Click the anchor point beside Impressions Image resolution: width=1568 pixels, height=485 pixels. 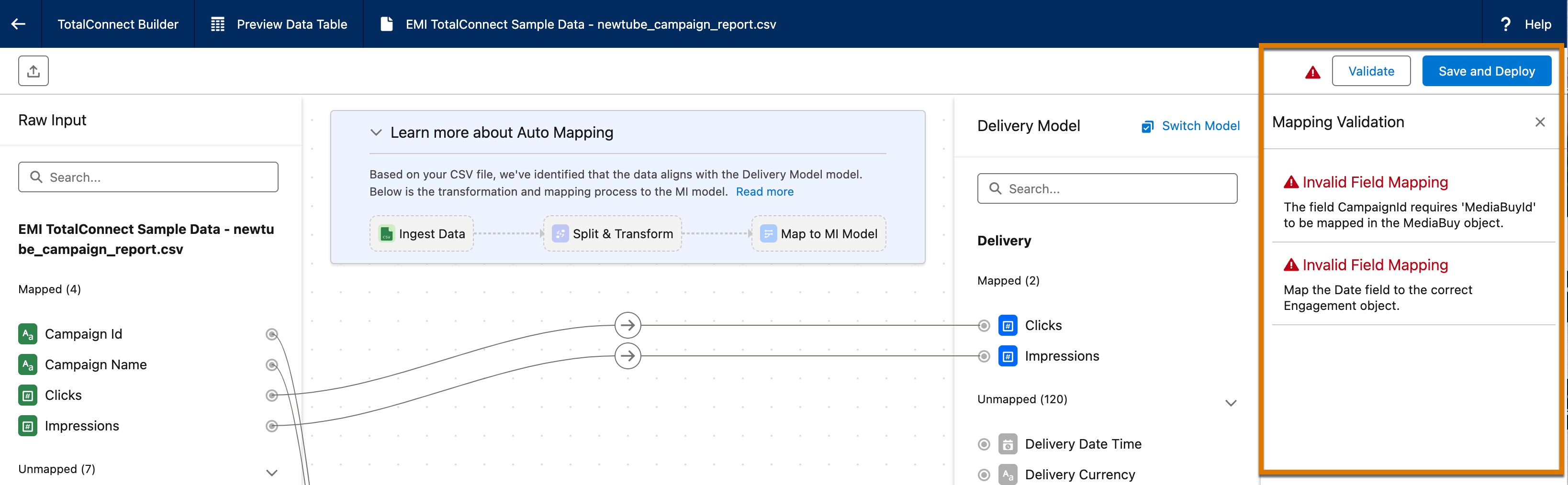pos(271,426)
